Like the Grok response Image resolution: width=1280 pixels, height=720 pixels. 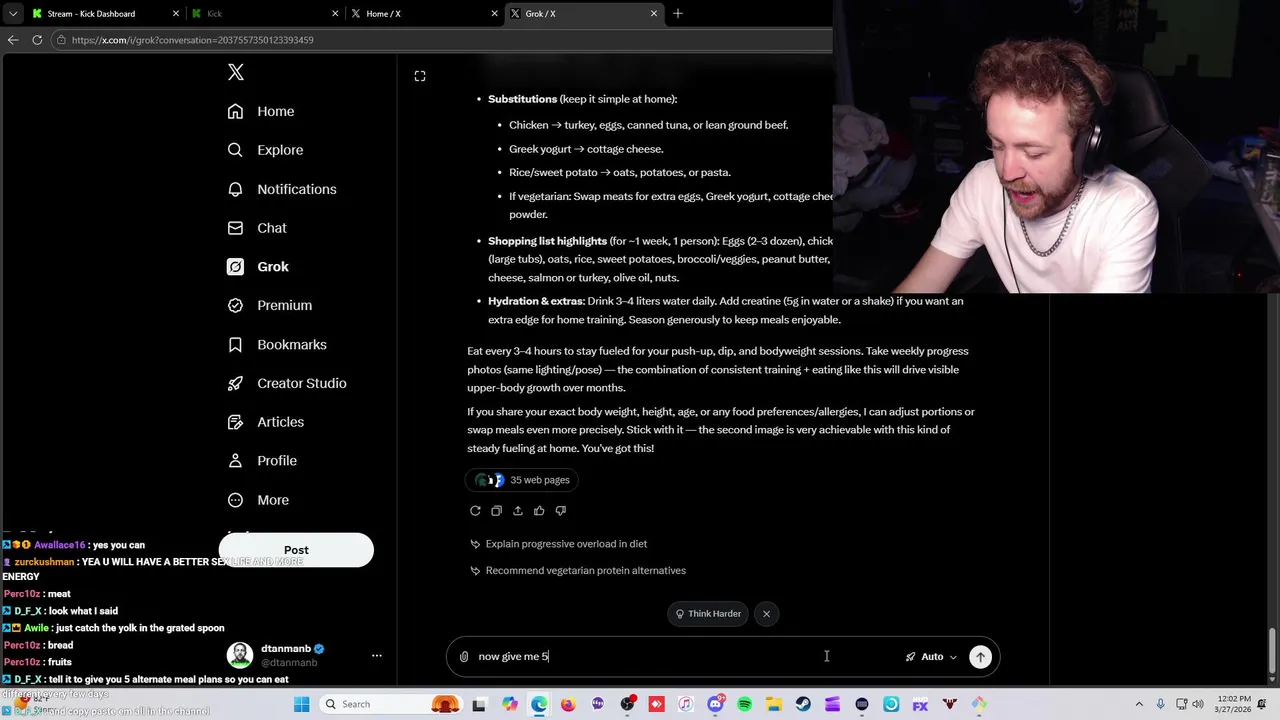(539, 511)
